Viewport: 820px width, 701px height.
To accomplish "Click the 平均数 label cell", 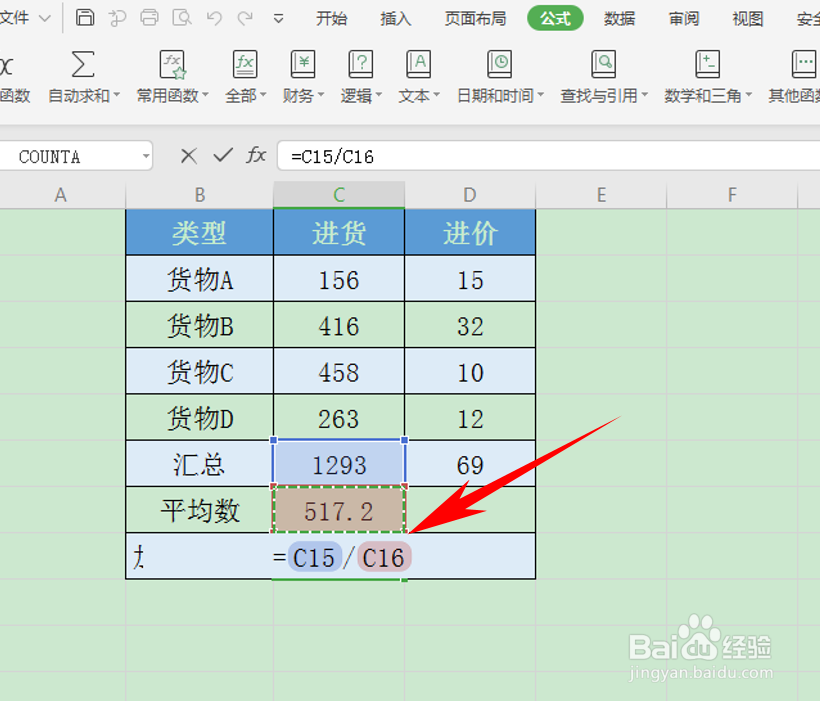I will tap(199, 510).
